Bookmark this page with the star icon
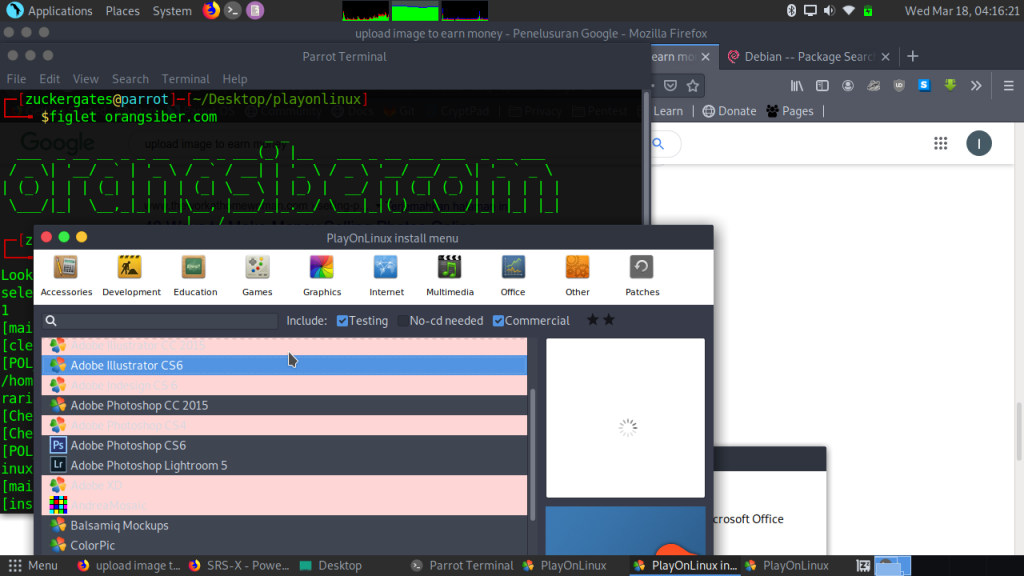The width and height of the screenshot is (1024, 576). [693, 86]
